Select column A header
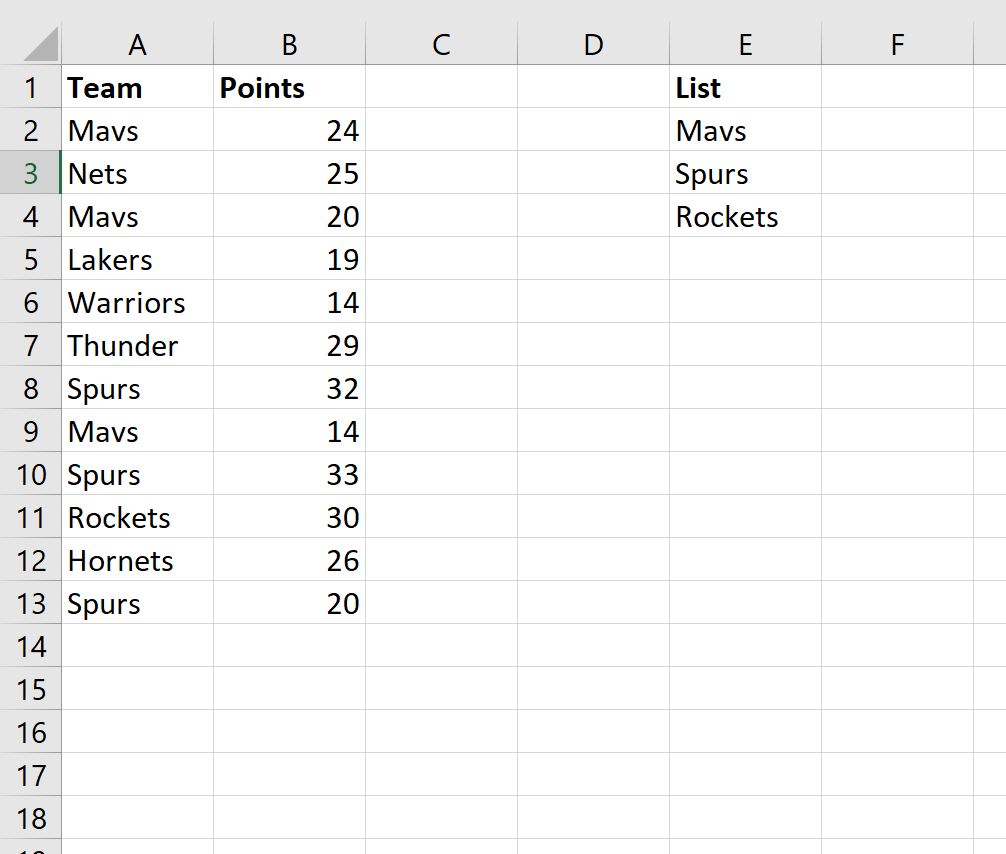Screen dimensions: 1006x854 137,44
